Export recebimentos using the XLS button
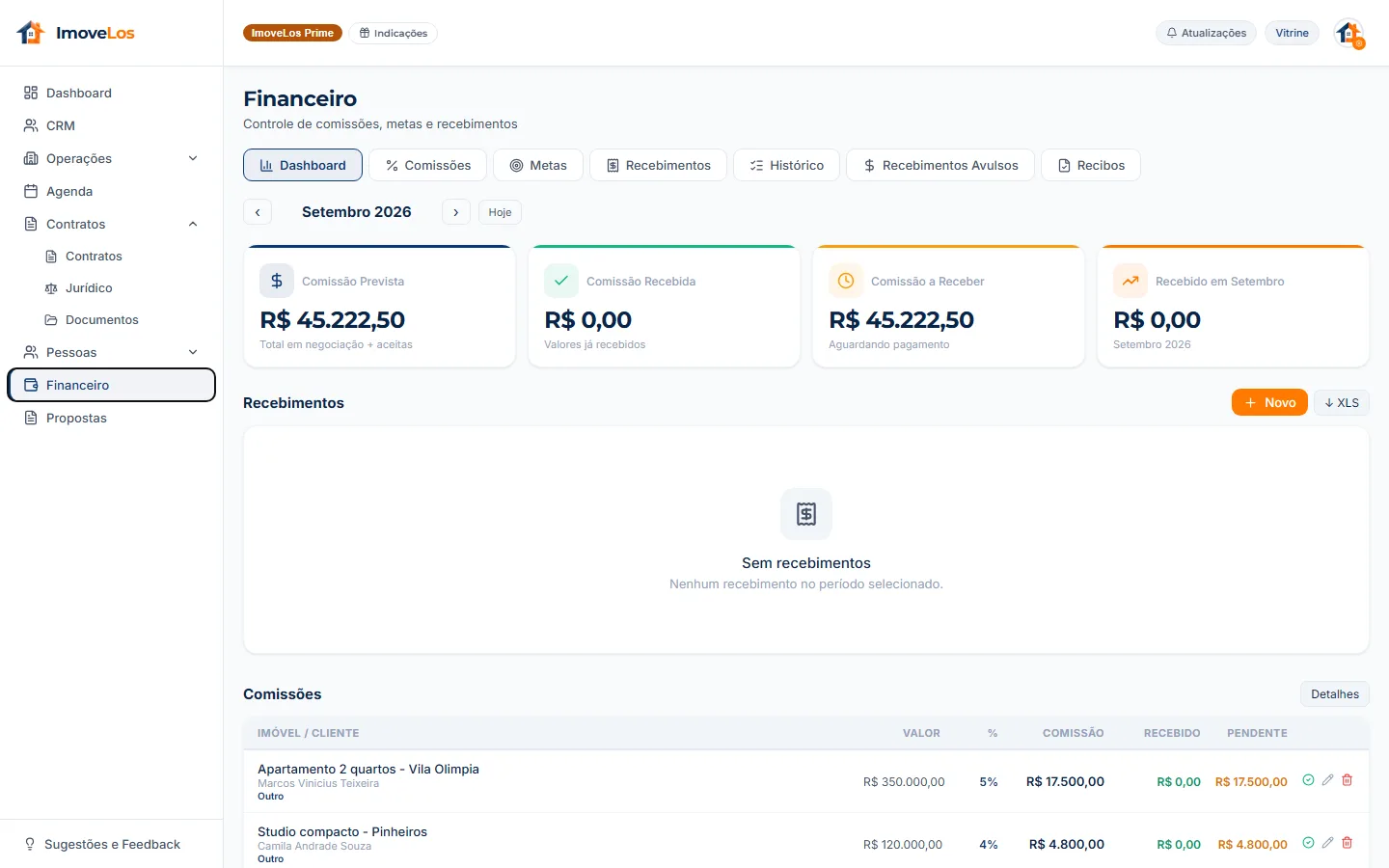Screen dimensions: 1389x868 [1342, 402]
